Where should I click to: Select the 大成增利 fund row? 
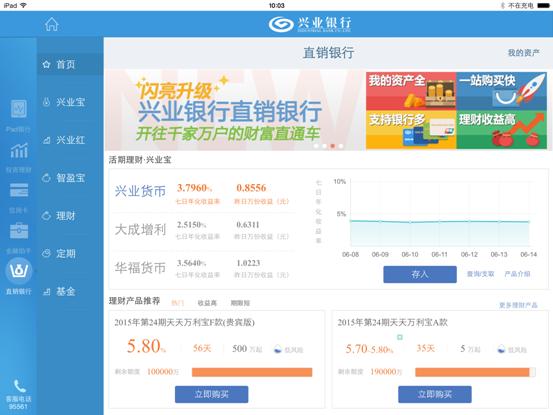click(204, 231)
